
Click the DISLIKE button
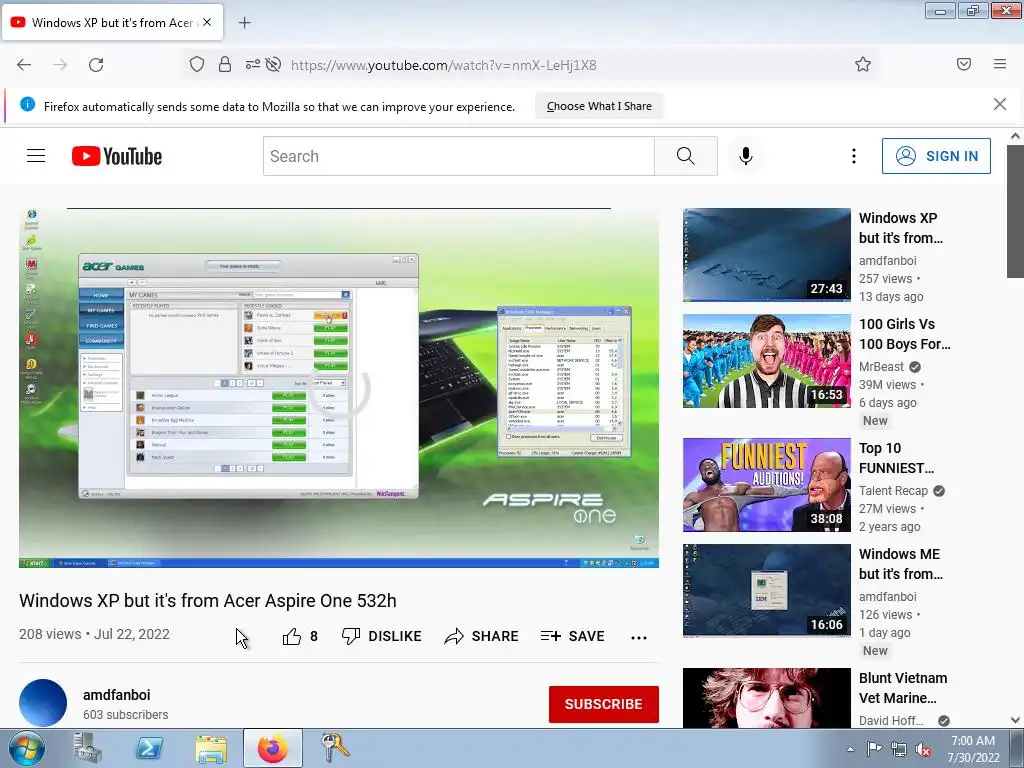tap(381, 636)
